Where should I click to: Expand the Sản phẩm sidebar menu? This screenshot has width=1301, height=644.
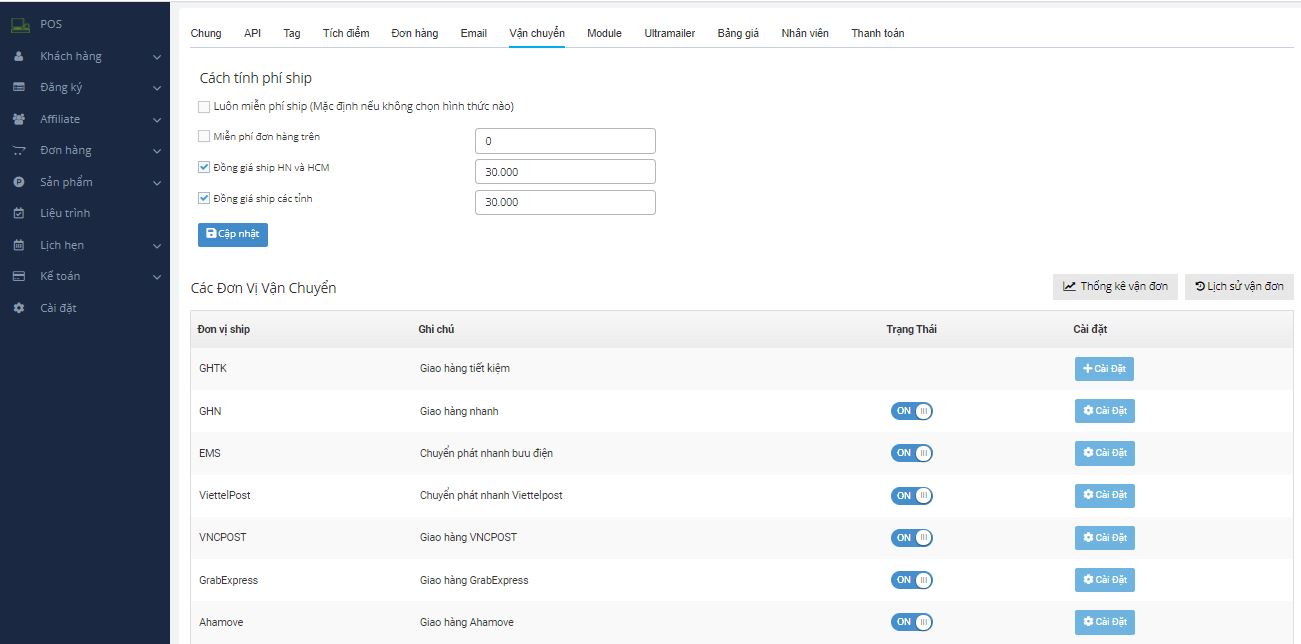[x=157, y=183]
